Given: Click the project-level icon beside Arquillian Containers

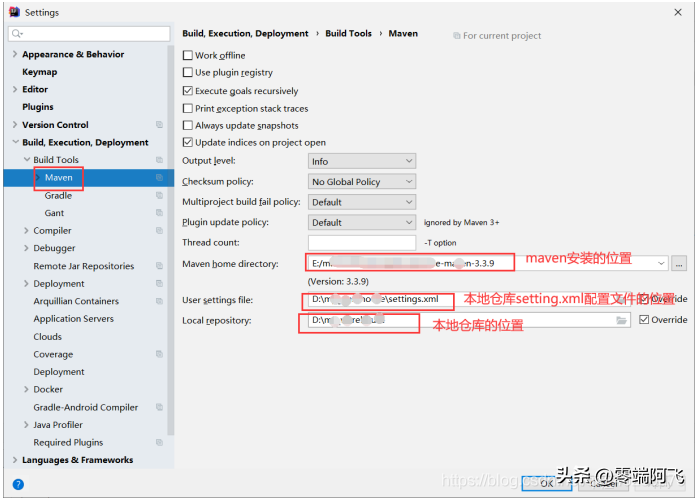Looking at the screenshot, I should click(x=159, y=301).
